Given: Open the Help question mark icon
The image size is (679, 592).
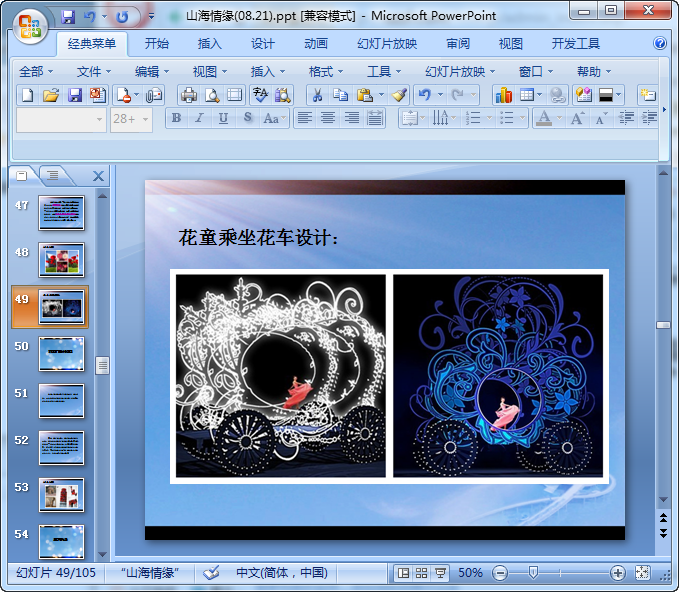Looking at the screenshot, I should (x=660, y=43).
